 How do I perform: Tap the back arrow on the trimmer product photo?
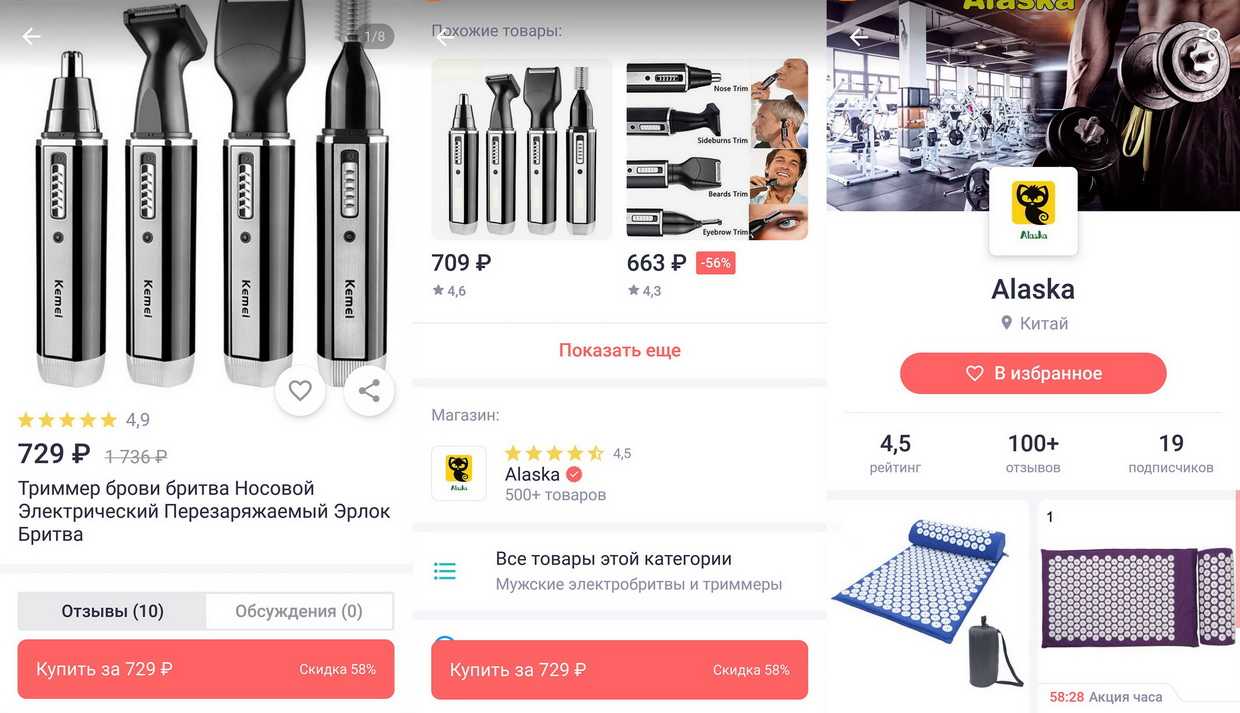tap(32, 37)
